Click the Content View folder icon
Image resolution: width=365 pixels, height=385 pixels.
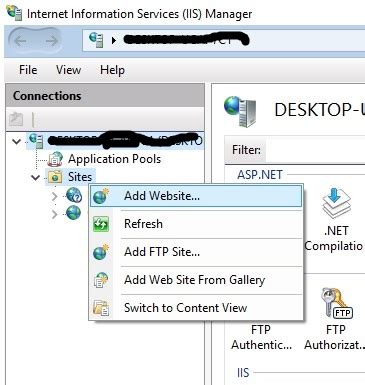click(x=101, y=308)
